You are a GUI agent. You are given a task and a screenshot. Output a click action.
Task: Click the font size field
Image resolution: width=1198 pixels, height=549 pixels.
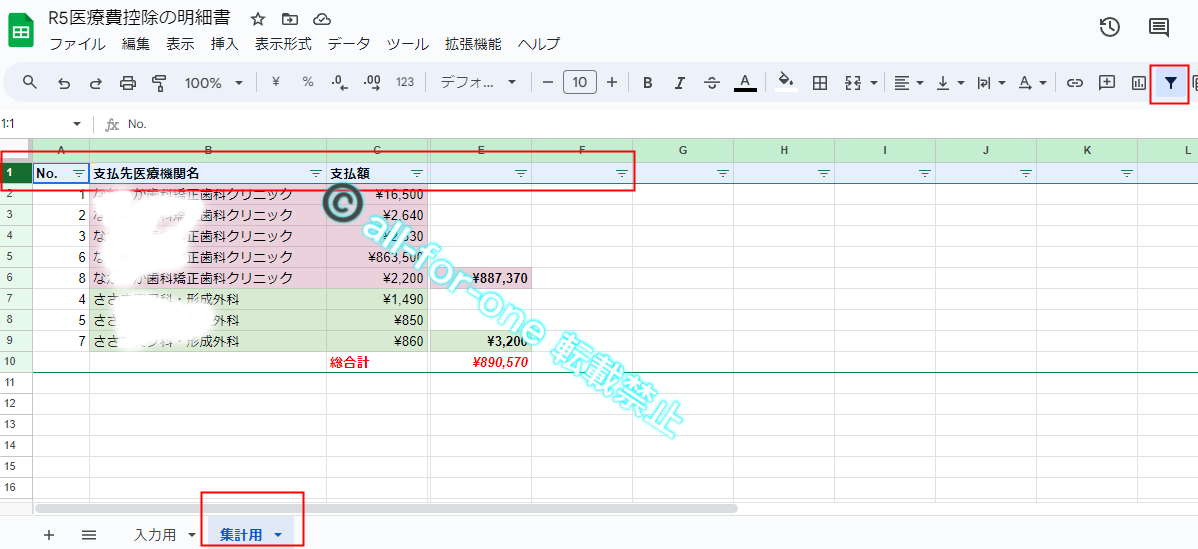(580, 82)
